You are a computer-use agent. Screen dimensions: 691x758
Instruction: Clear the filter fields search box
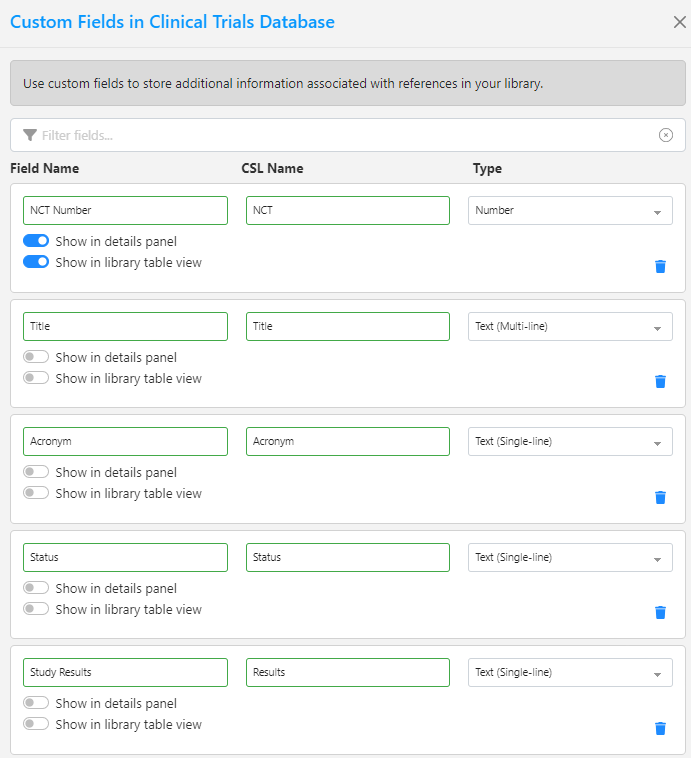tap(666, 135)
